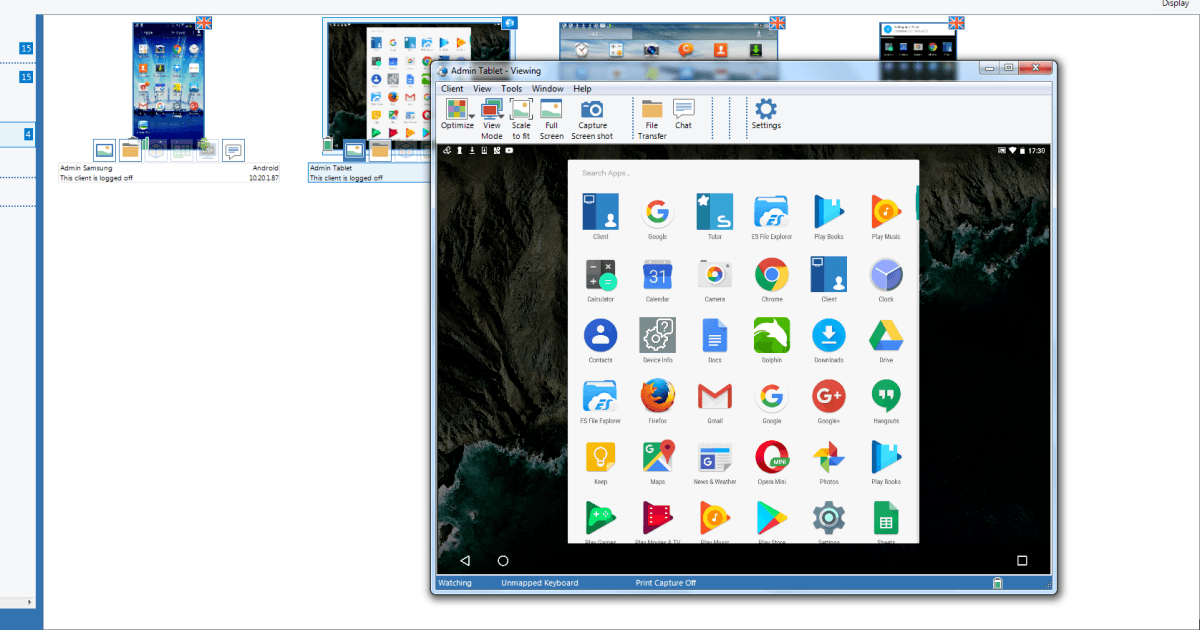Launch Firefox on the tablet

[x=657, y=396]
